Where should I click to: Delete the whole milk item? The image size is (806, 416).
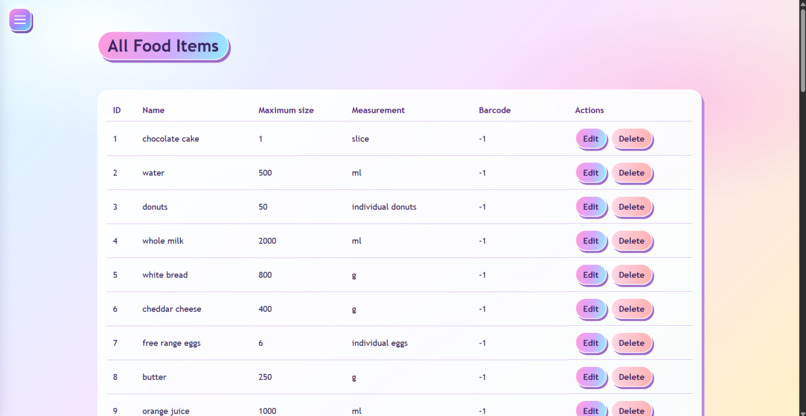(631, 241)
